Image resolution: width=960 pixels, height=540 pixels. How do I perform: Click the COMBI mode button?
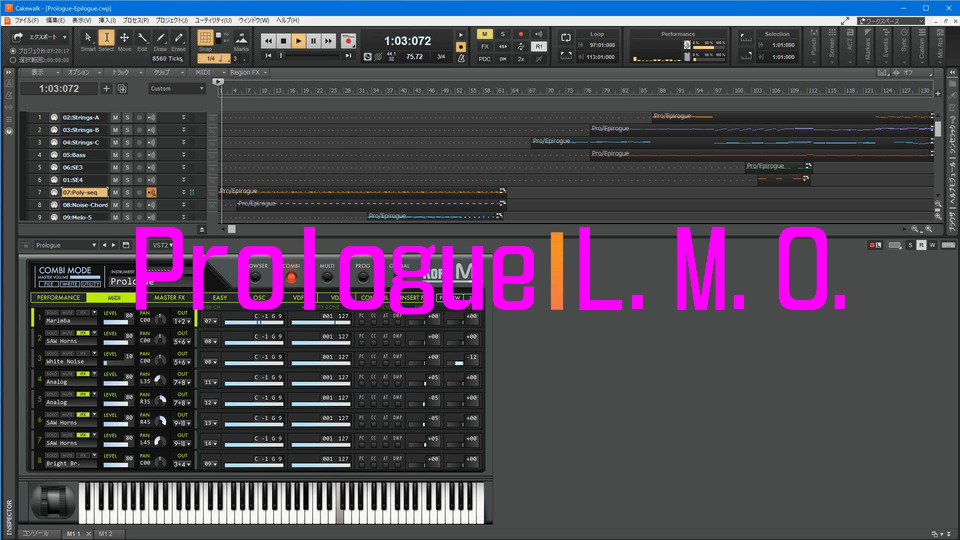[291, 279]
